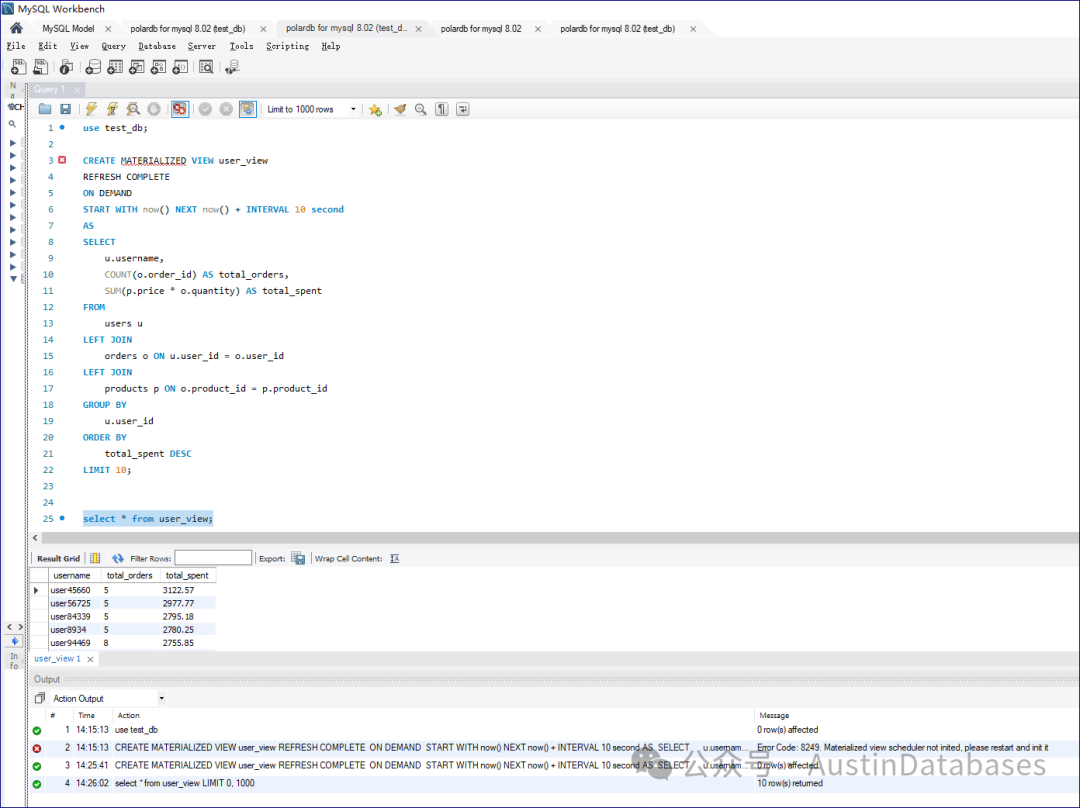Click the Result Grid button
The width and height of the screenshot is (1080, 808).
(x=58, y=559)
